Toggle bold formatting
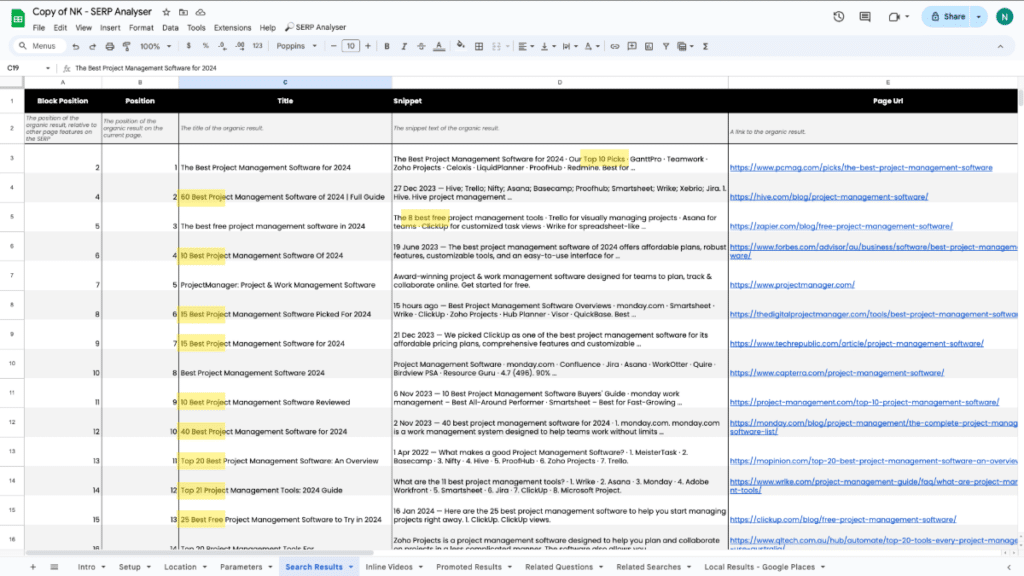 pos(387,46)
